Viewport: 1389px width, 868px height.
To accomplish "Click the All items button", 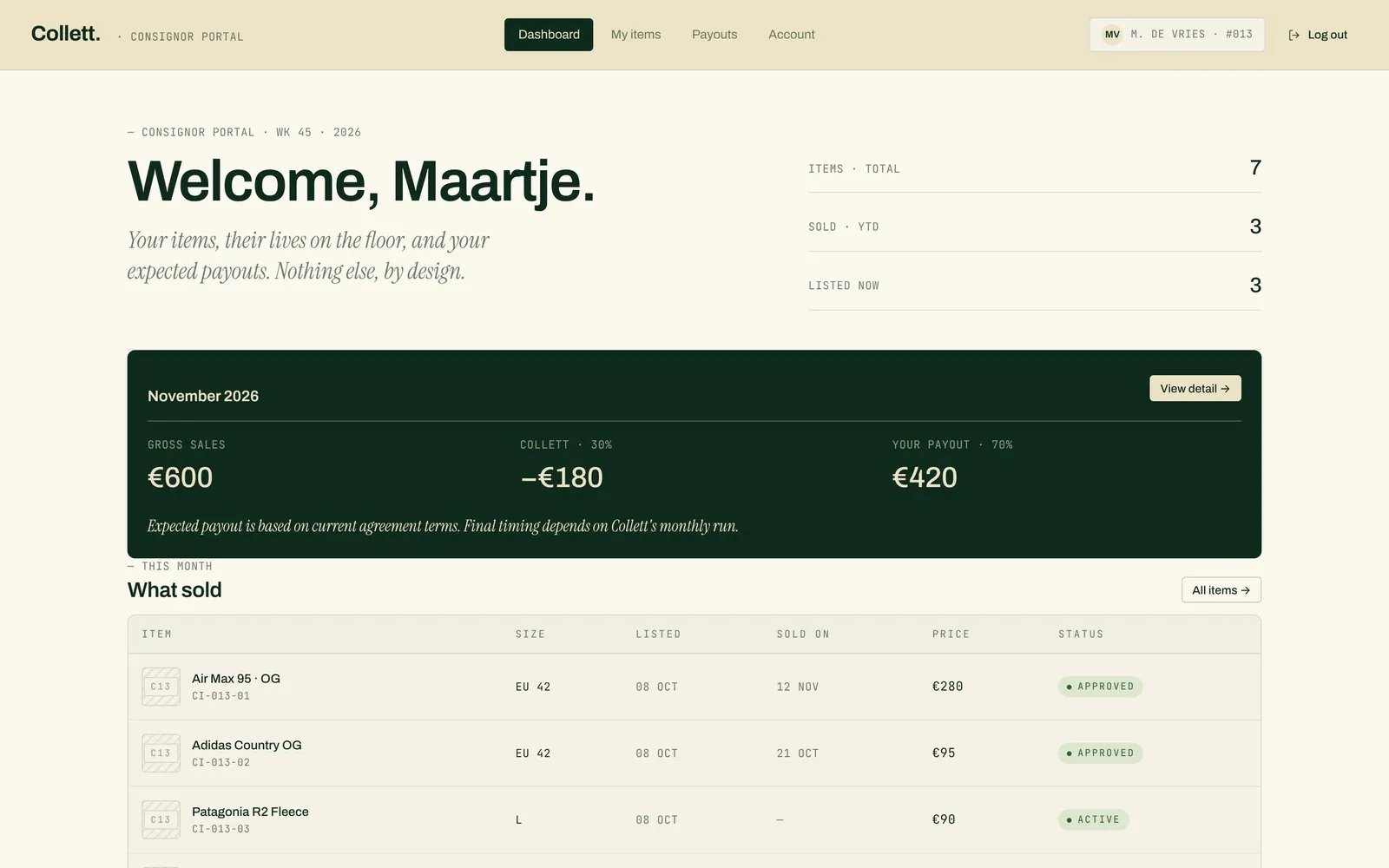I will coord(1221,590).
